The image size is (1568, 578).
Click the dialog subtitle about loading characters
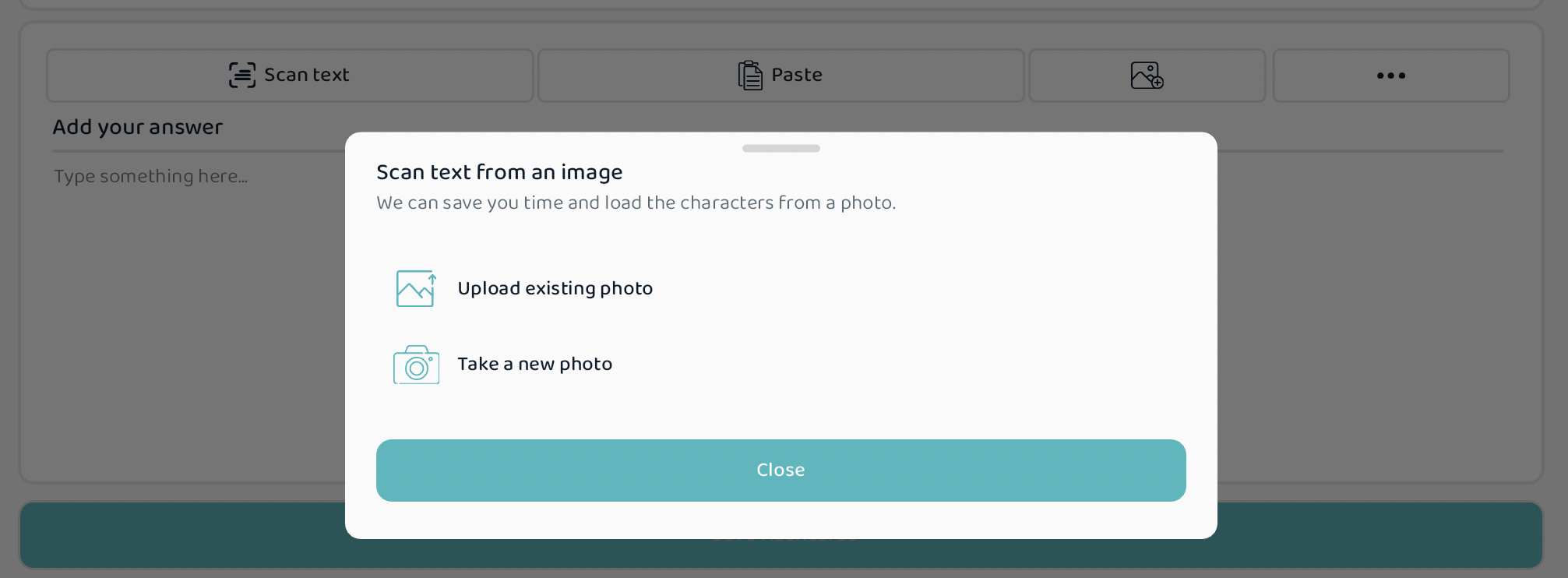(636, 203)
